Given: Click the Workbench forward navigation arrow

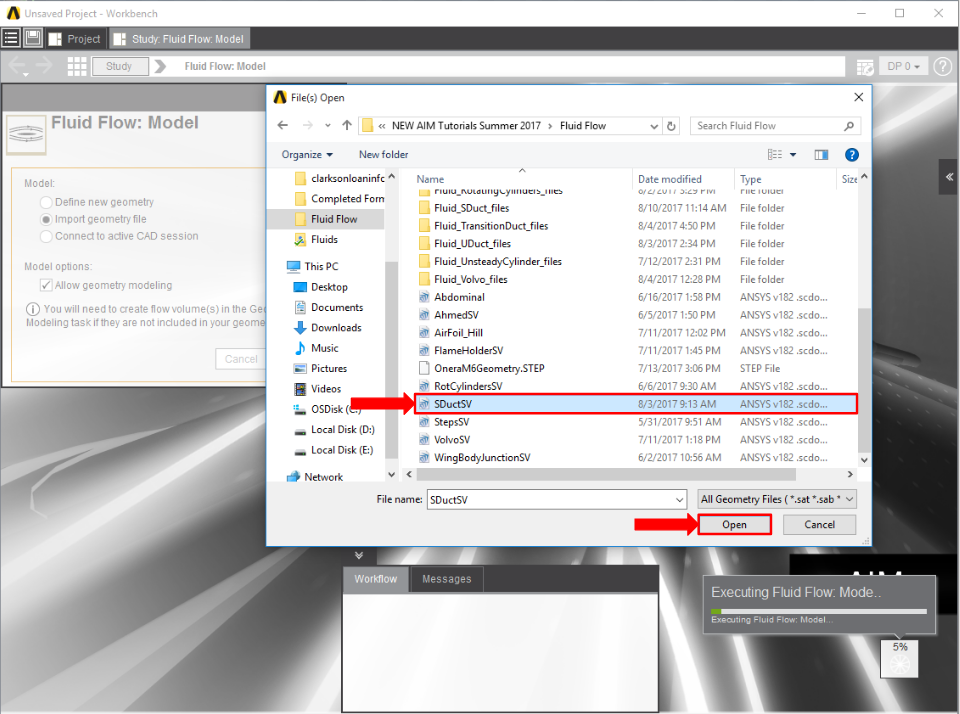Looking at the screenshot, I should click(x=45, y=65).
